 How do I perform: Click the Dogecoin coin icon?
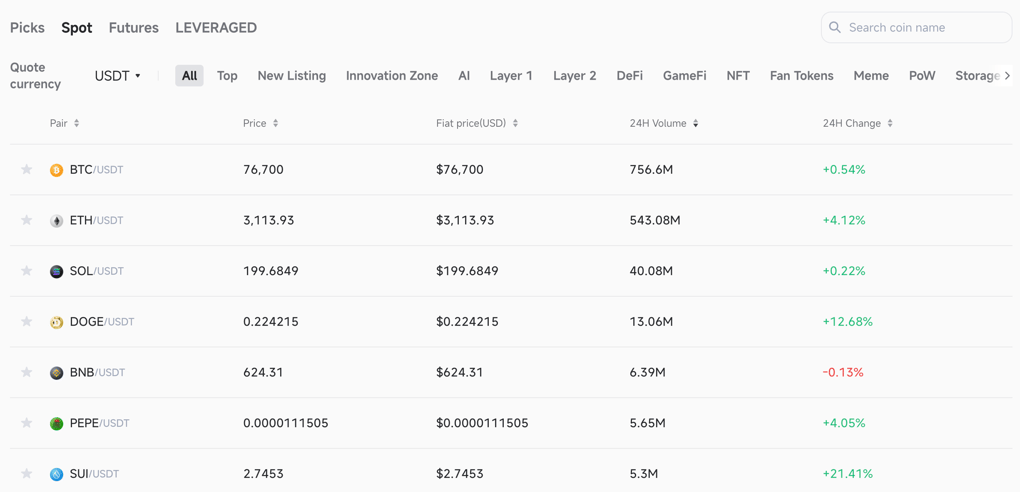(x=57, y=323)
